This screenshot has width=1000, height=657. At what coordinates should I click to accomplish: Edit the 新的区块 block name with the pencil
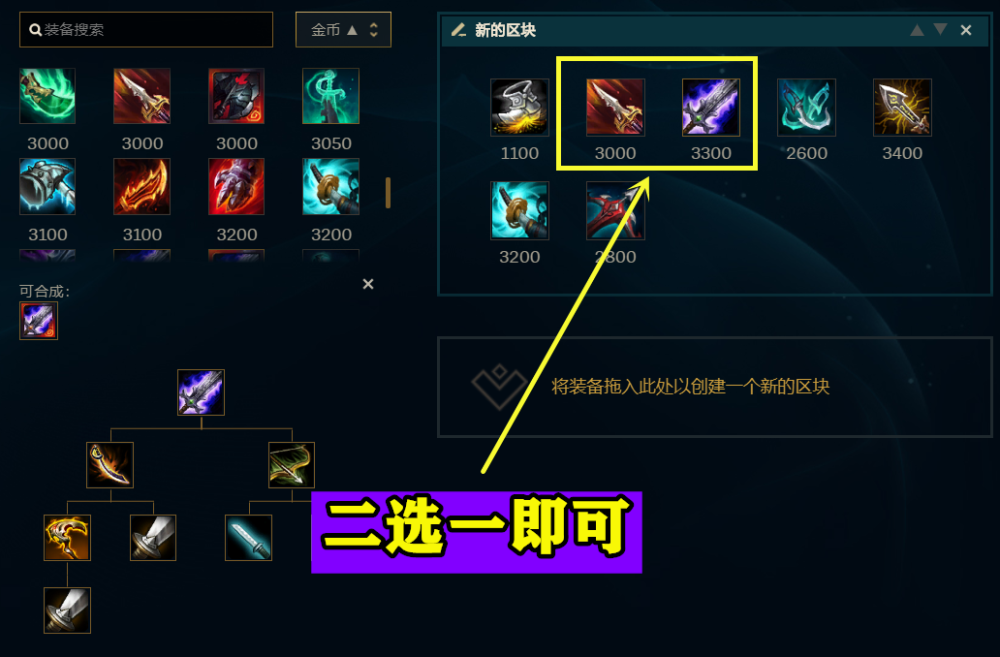pyautogui.click(x=459, y=30)
